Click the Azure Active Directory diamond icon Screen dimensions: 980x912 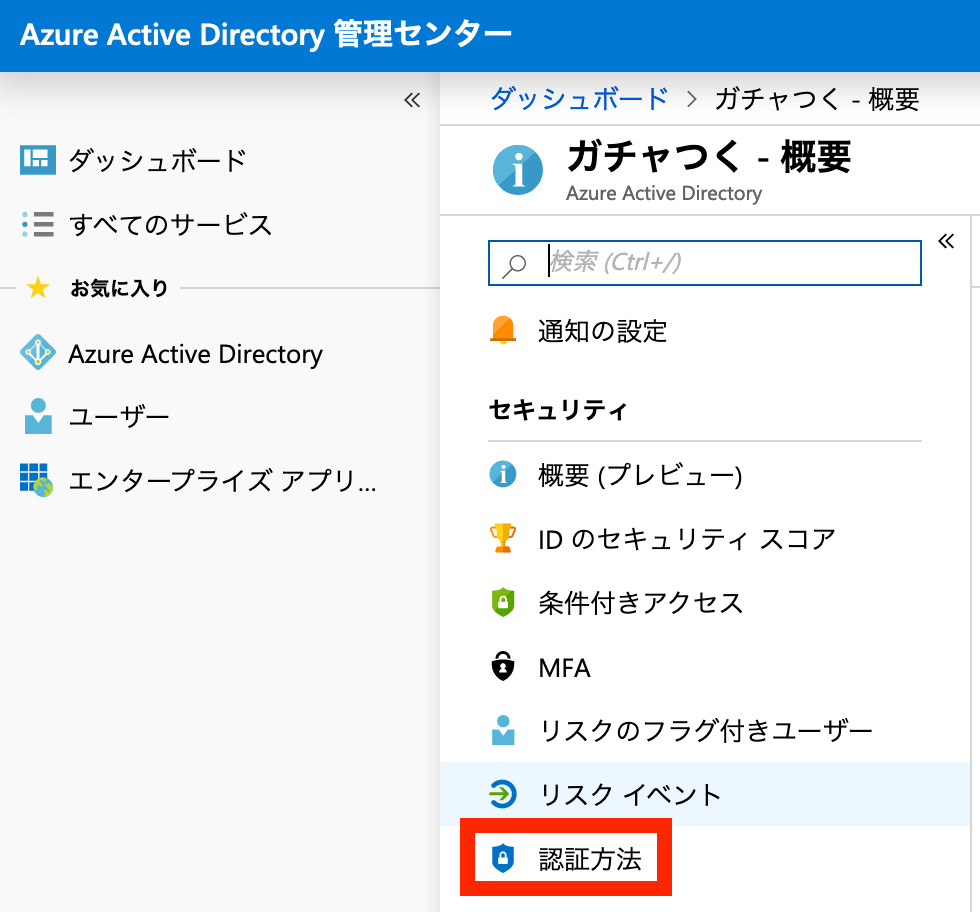click(x=38, y=352)
